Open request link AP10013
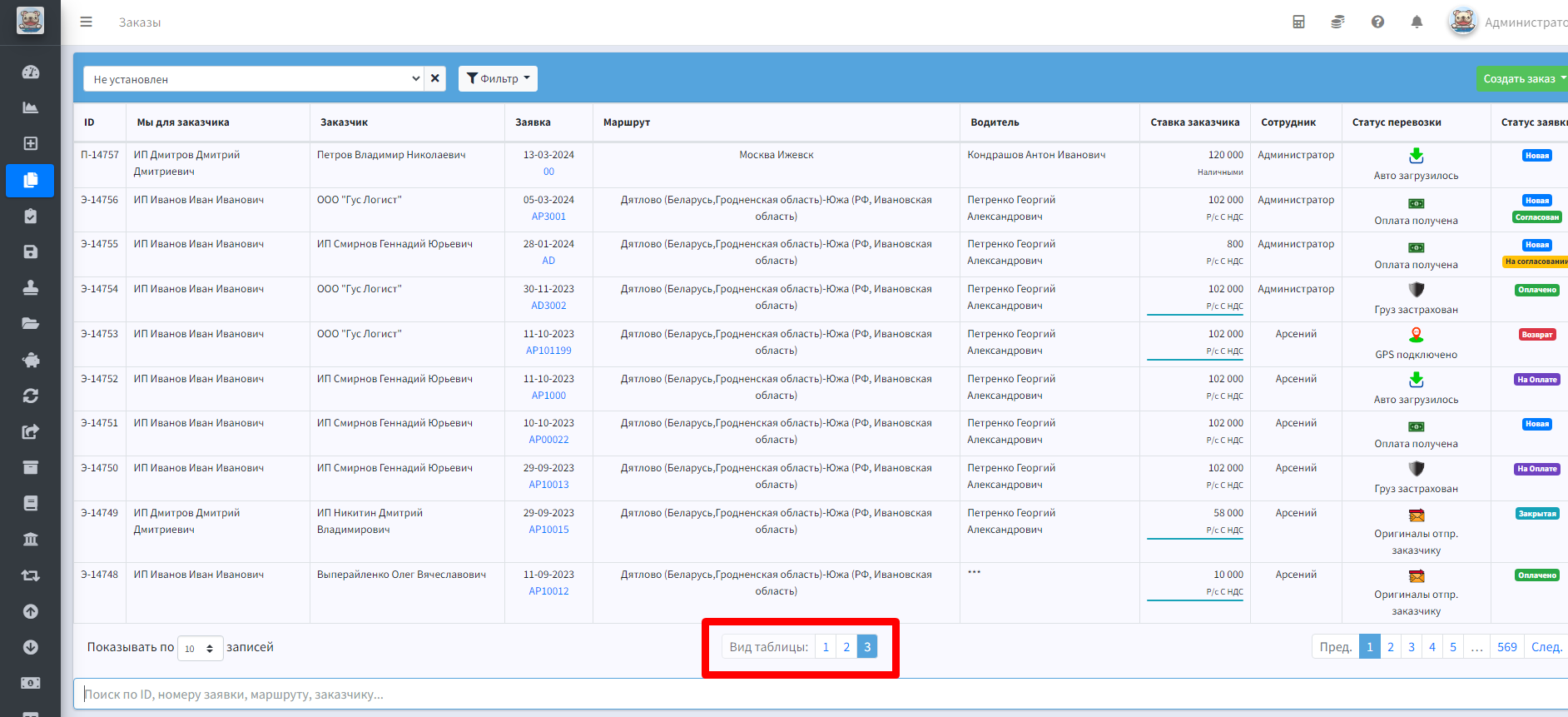Screen dimensions: 1568x717 coord(548,485)
